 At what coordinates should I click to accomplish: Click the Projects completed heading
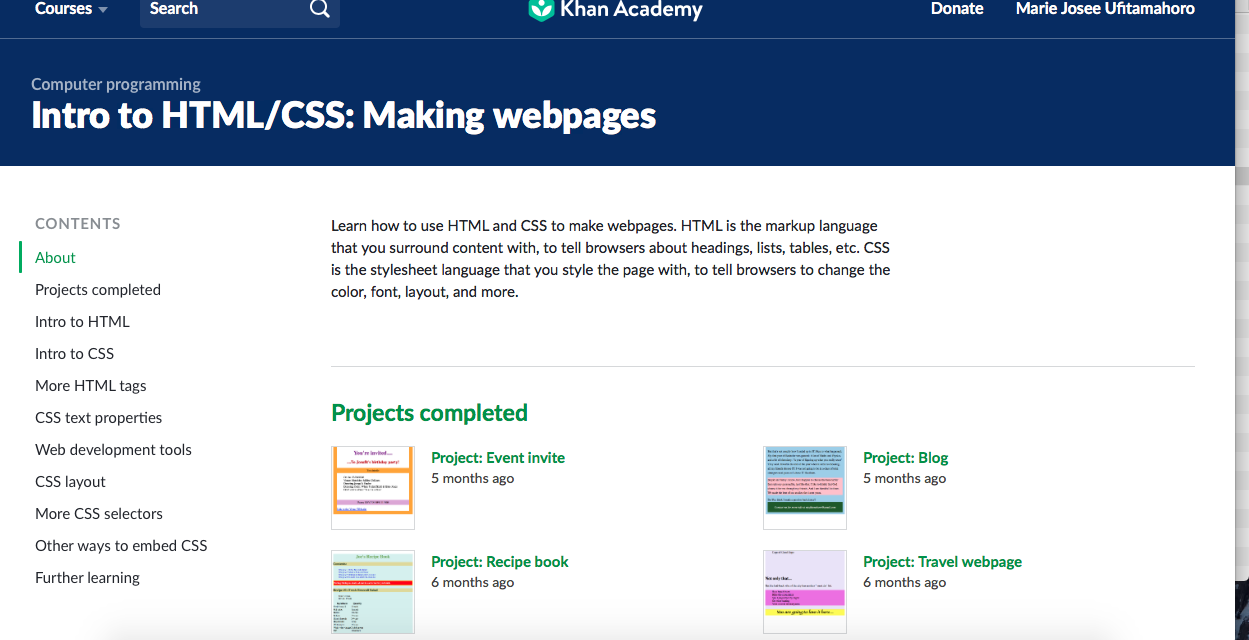point(430,413)
